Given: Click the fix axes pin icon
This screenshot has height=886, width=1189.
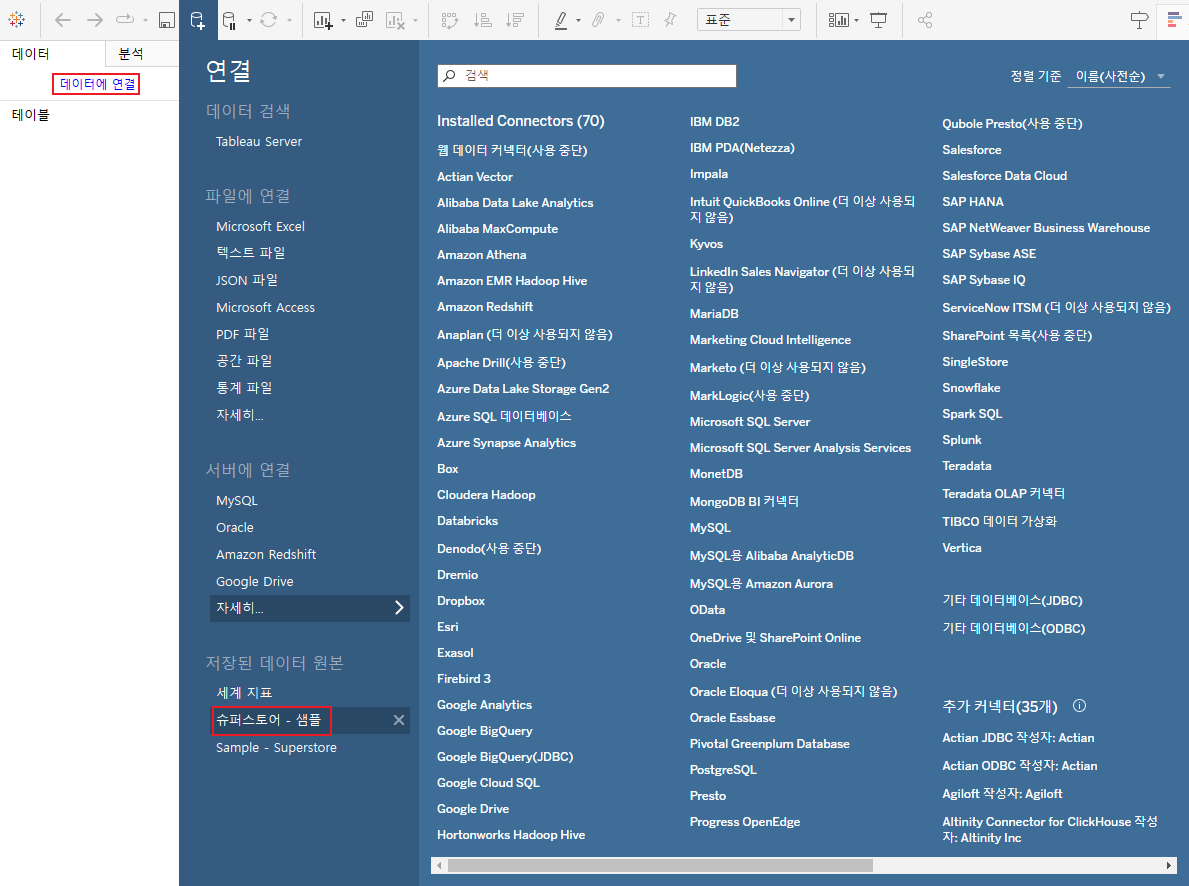Looking at the screenshot, I should (670, 20).
